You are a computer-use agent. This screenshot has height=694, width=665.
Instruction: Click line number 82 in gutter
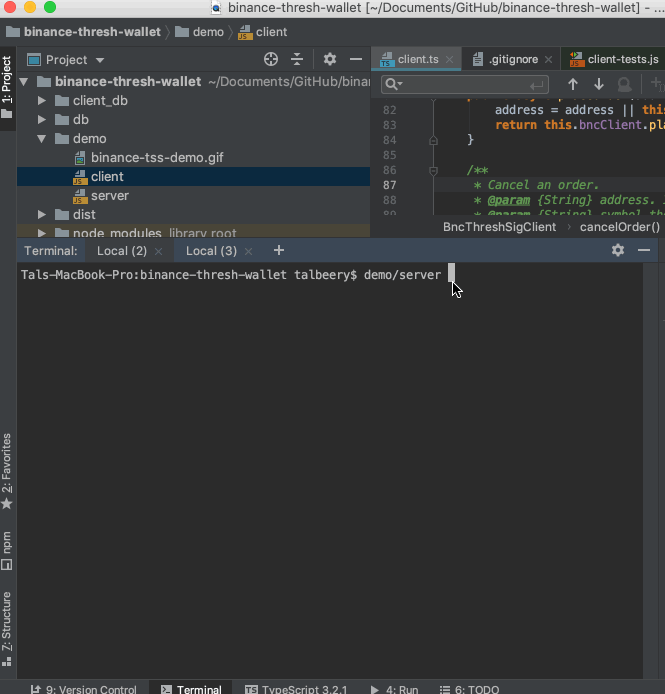coord(390,110)
